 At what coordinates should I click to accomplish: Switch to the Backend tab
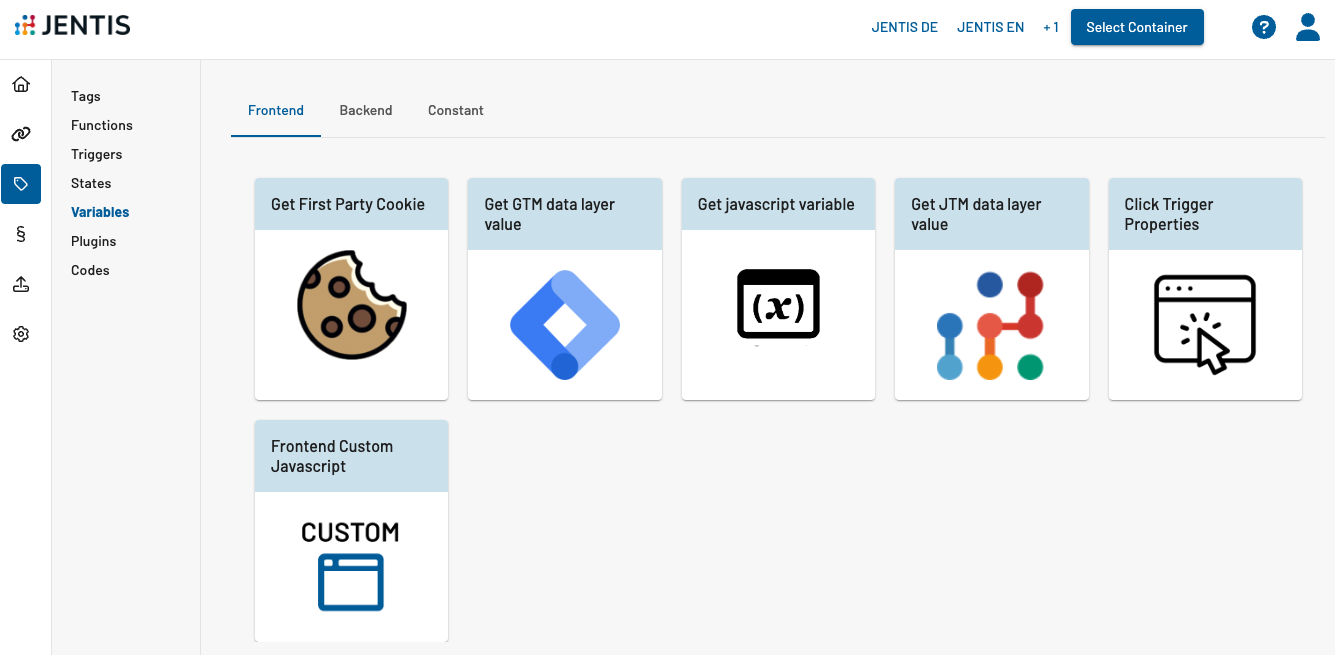pyautogui.click(x=366, y=111)
